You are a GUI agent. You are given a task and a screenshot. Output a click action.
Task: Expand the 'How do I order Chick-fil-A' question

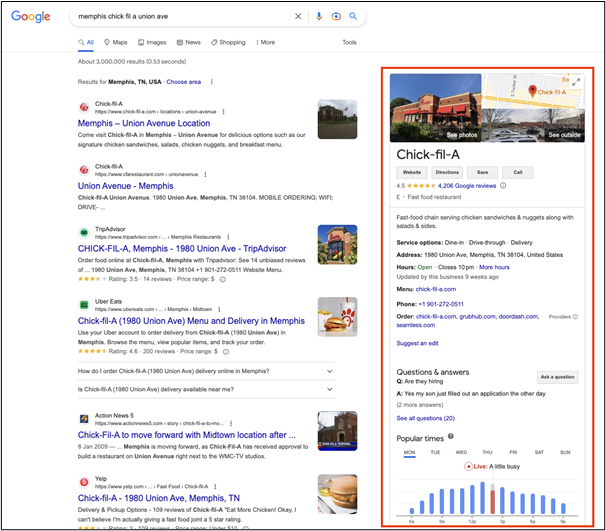click(x=331, y=372)
